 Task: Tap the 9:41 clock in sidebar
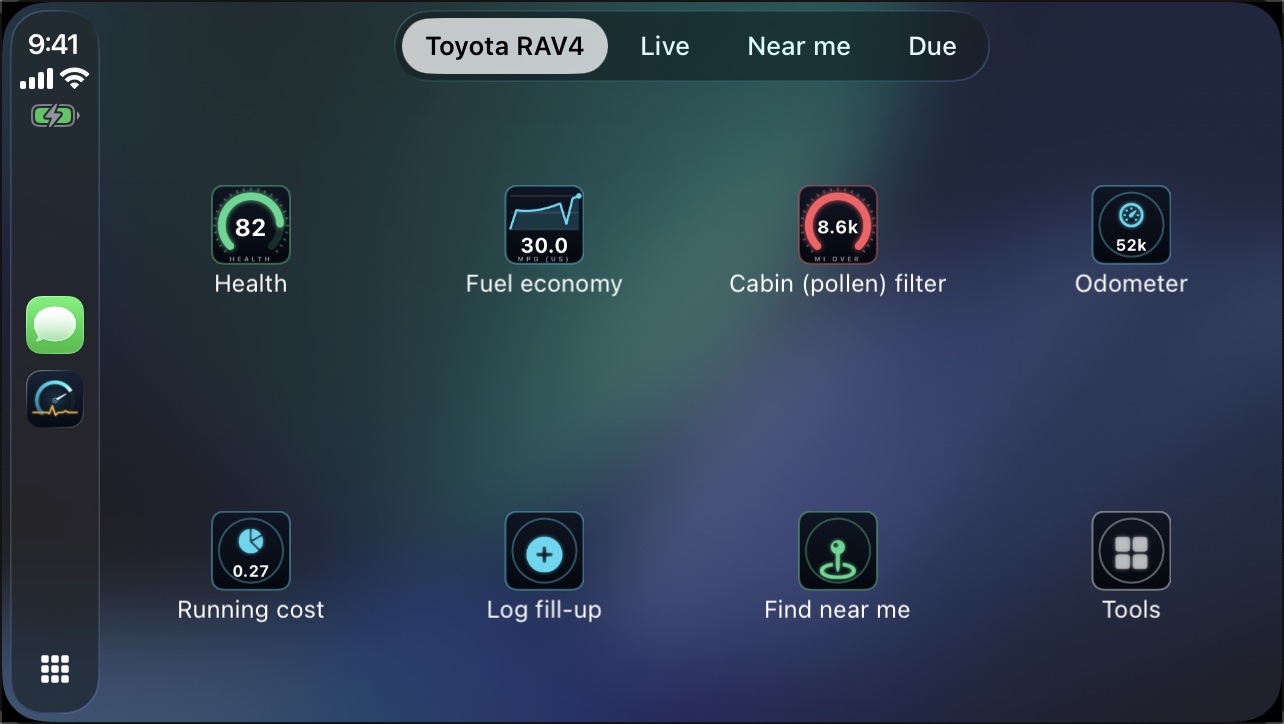54,44
